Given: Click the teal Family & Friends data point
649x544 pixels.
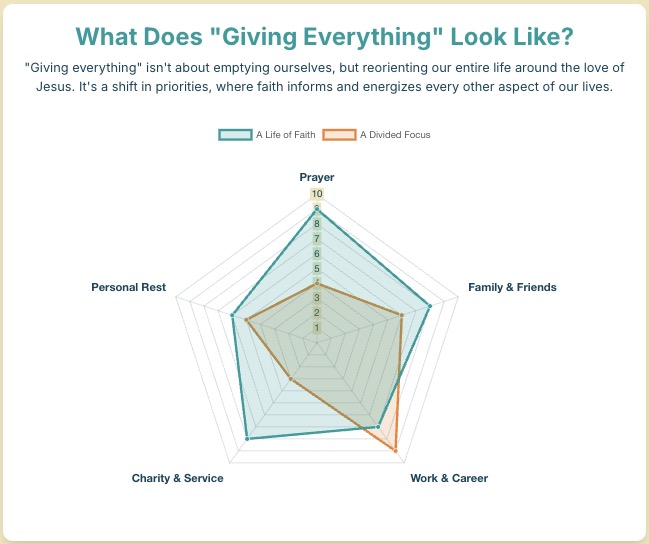Looking at the screenshot, I should [430, 305].
